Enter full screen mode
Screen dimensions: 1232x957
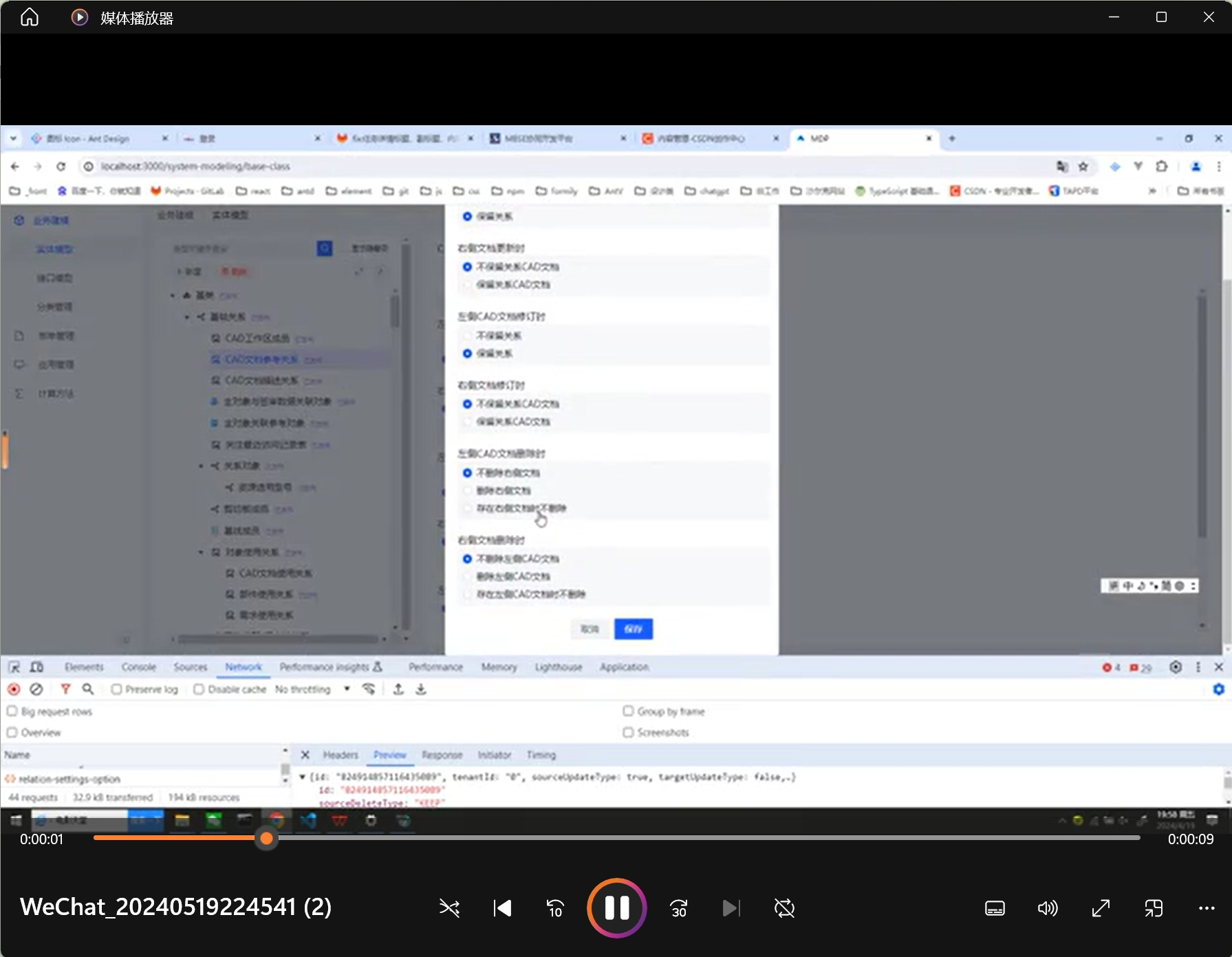tap(1101, 908)
